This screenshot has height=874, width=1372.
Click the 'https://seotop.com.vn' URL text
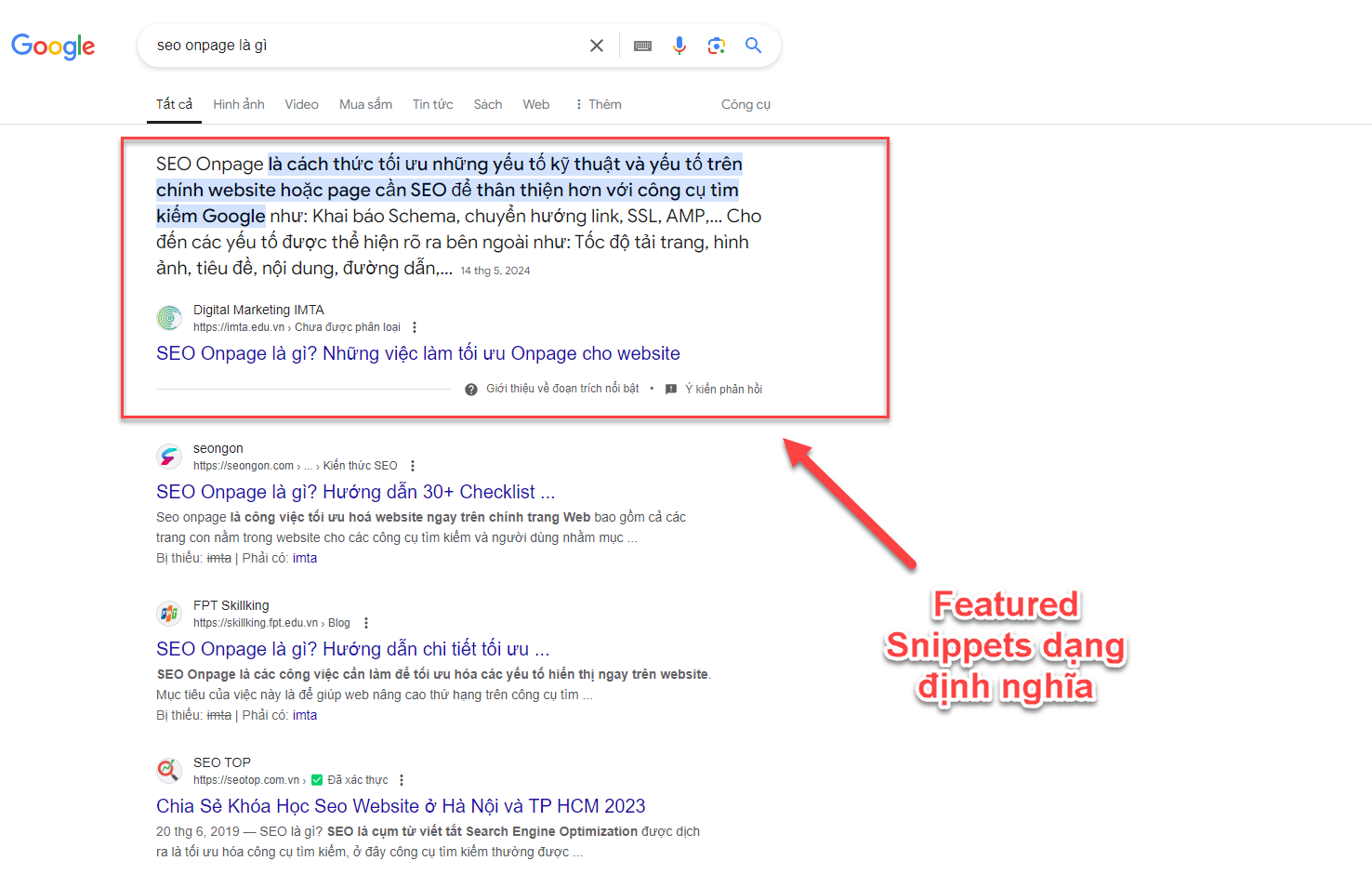[x=246, y=780]
